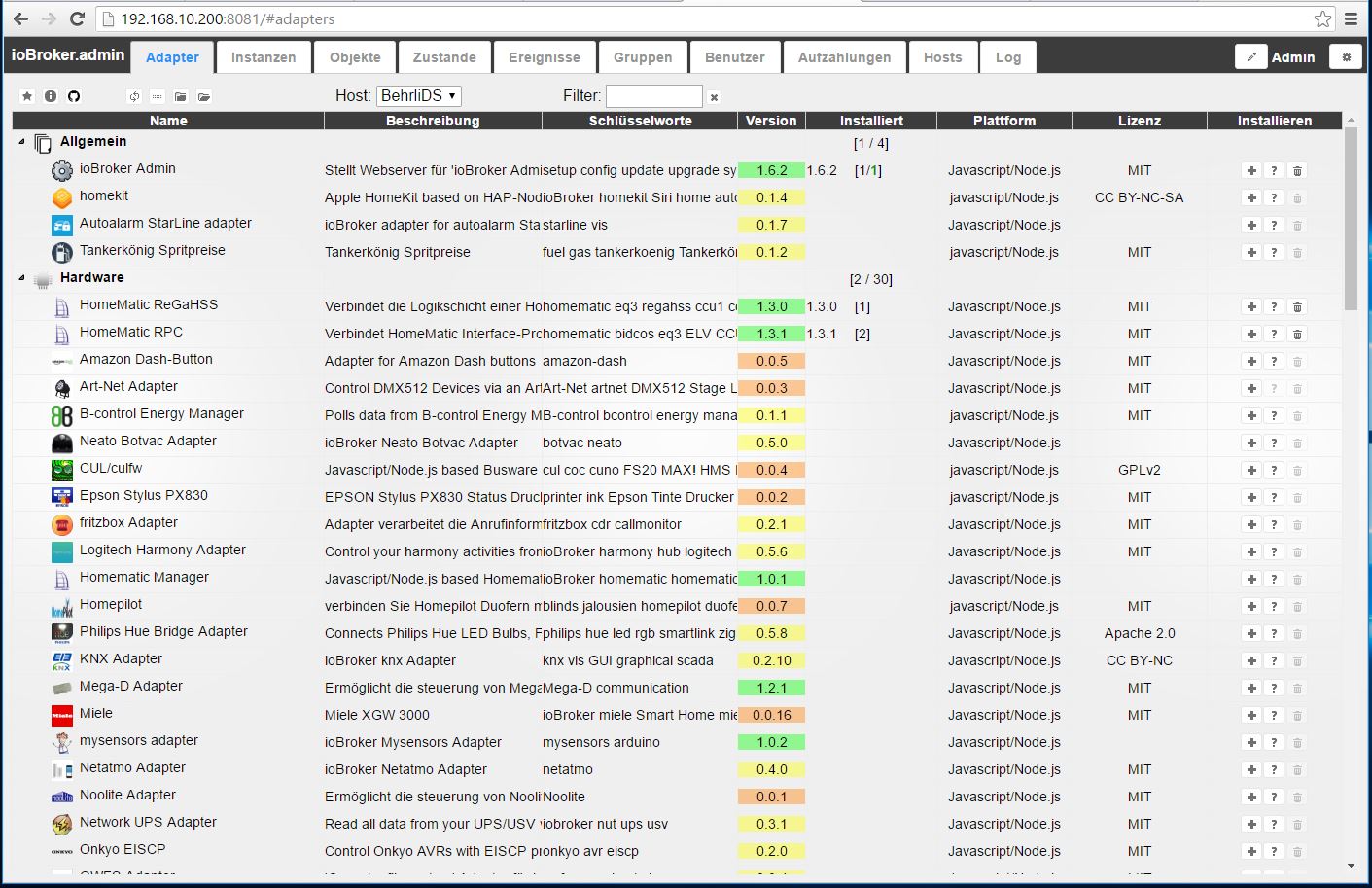Switch to the Ereignisse tab
The image size is (1372, 888).
[544, 57]
